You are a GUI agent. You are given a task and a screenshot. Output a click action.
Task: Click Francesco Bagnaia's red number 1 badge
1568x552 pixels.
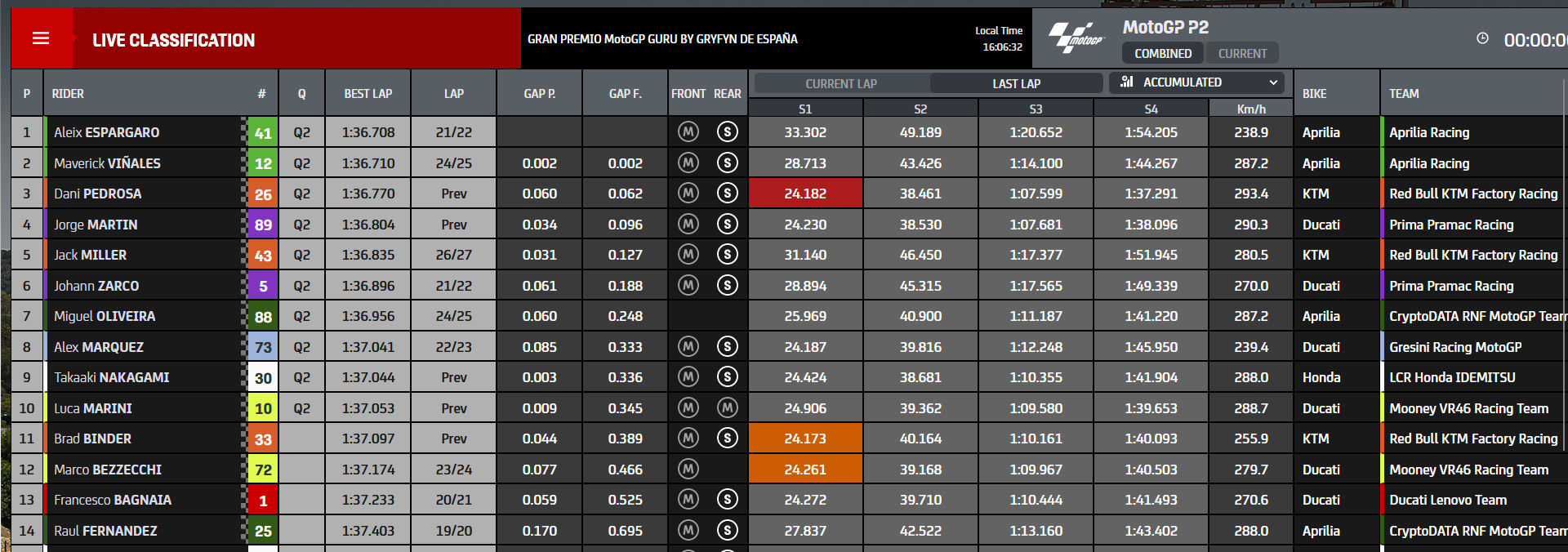[263, 501]
